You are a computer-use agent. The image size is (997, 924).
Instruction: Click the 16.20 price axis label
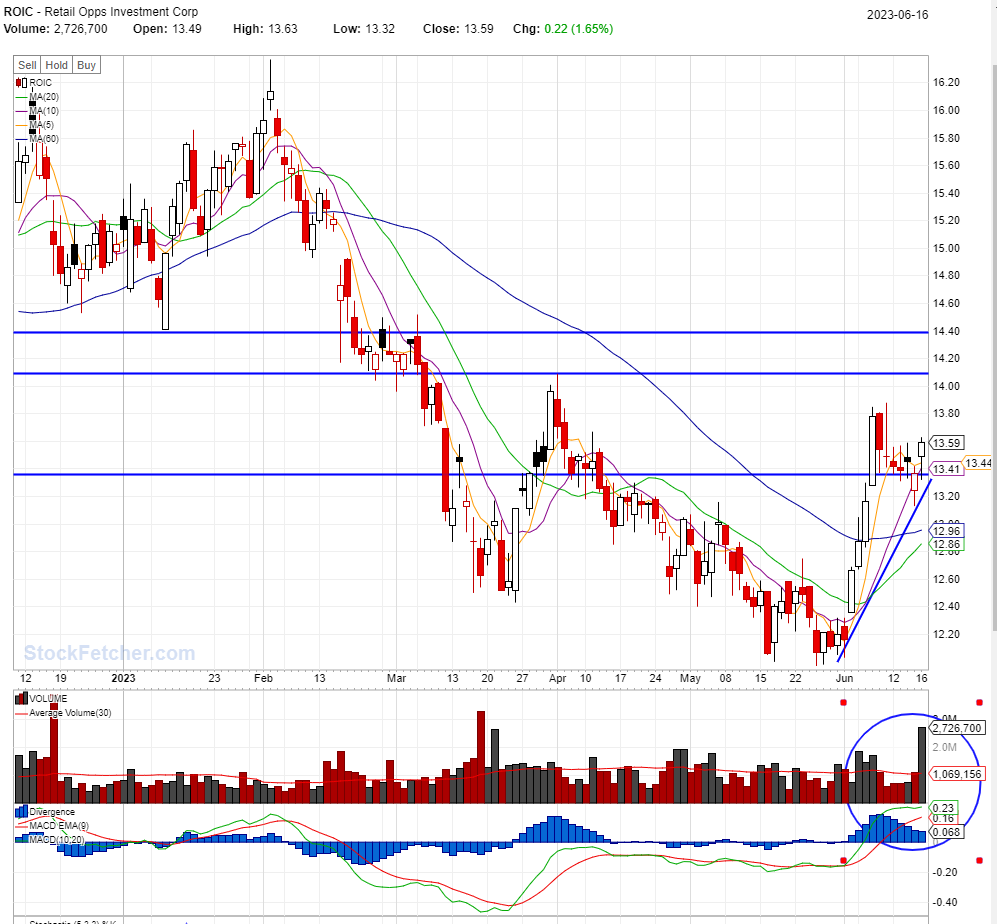click(946, 82)
